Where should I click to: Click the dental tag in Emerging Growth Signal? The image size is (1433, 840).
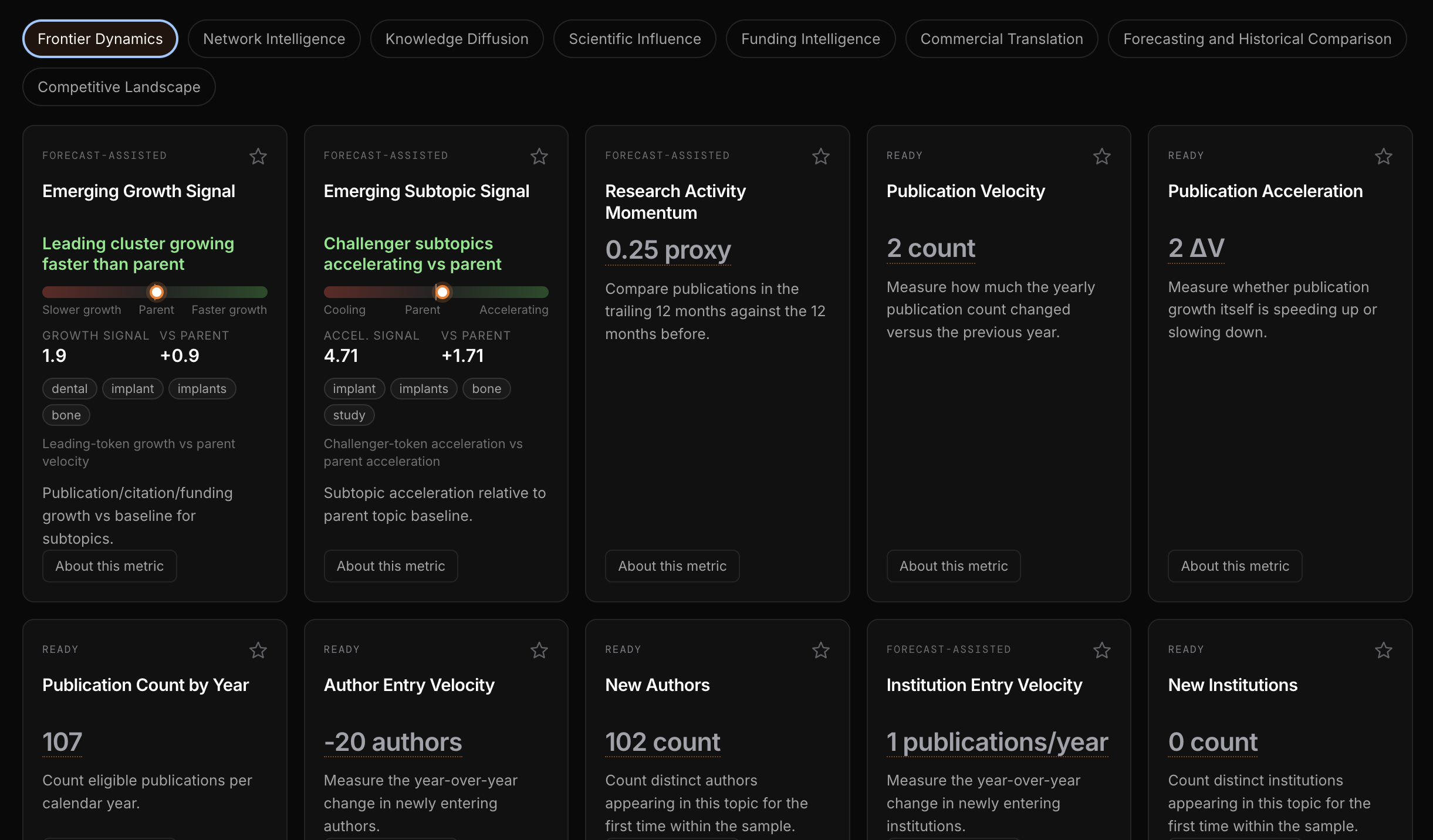[x=70, y=389]
